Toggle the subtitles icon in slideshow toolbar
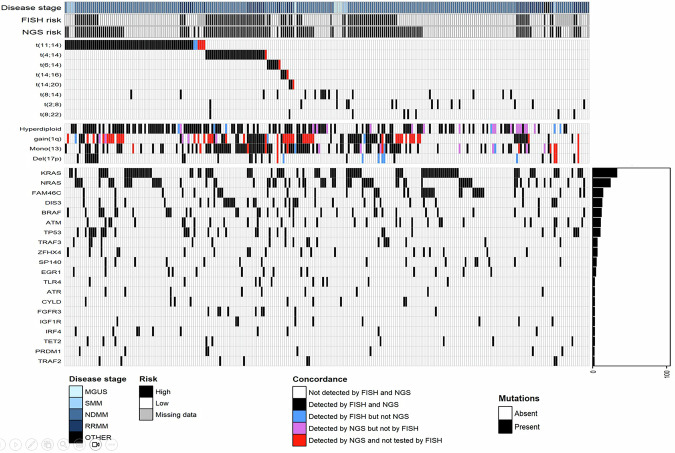This screenshot has height=453, width=675. [x=79, y=444]
